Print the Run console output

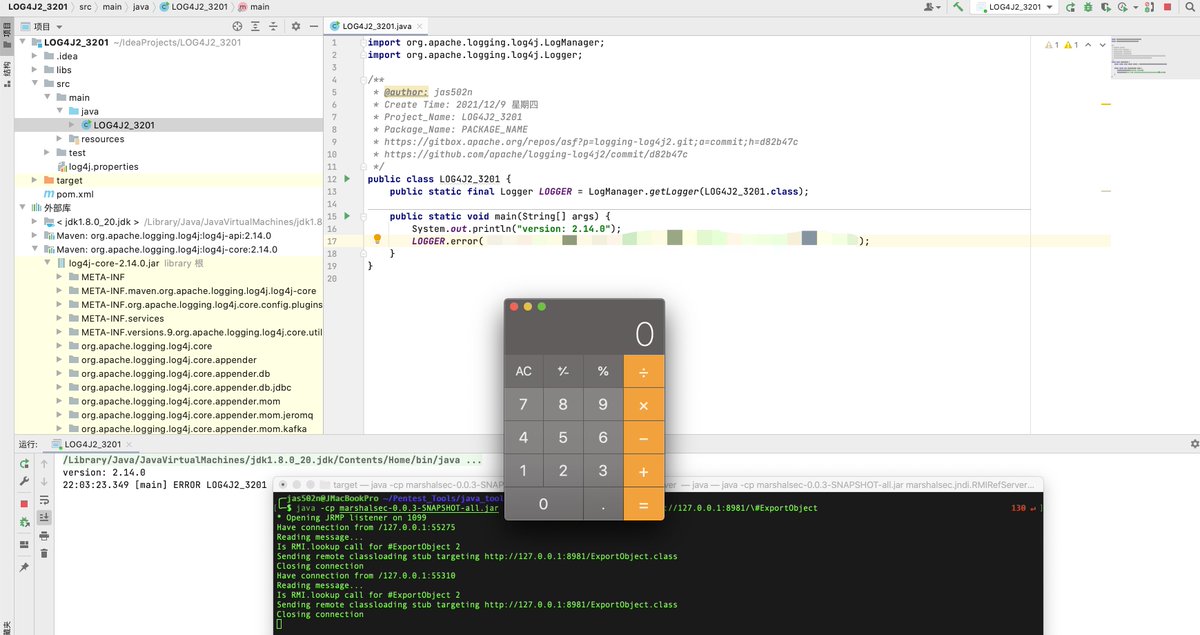[x=44, y=535]
